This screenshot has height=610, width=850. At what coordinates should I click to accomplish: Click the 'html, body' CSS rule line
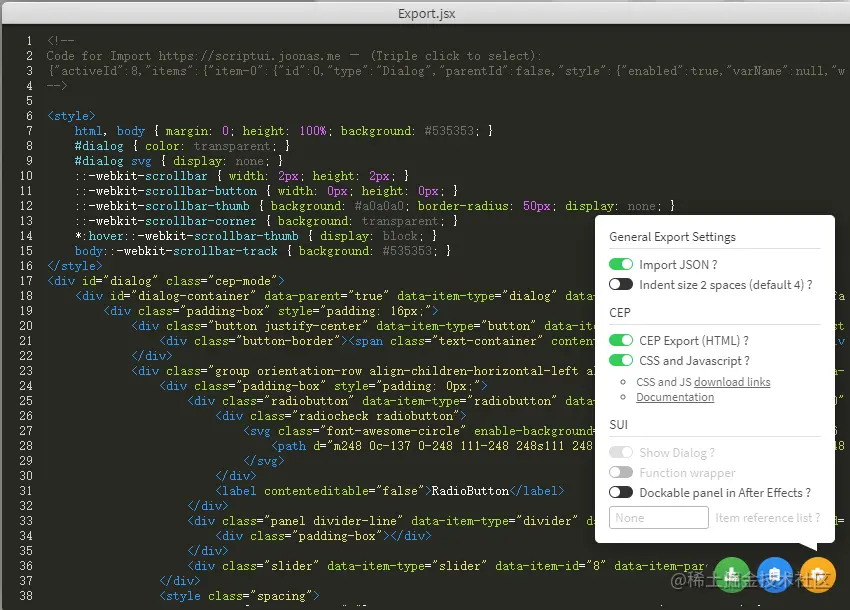[x=284, y=131]
